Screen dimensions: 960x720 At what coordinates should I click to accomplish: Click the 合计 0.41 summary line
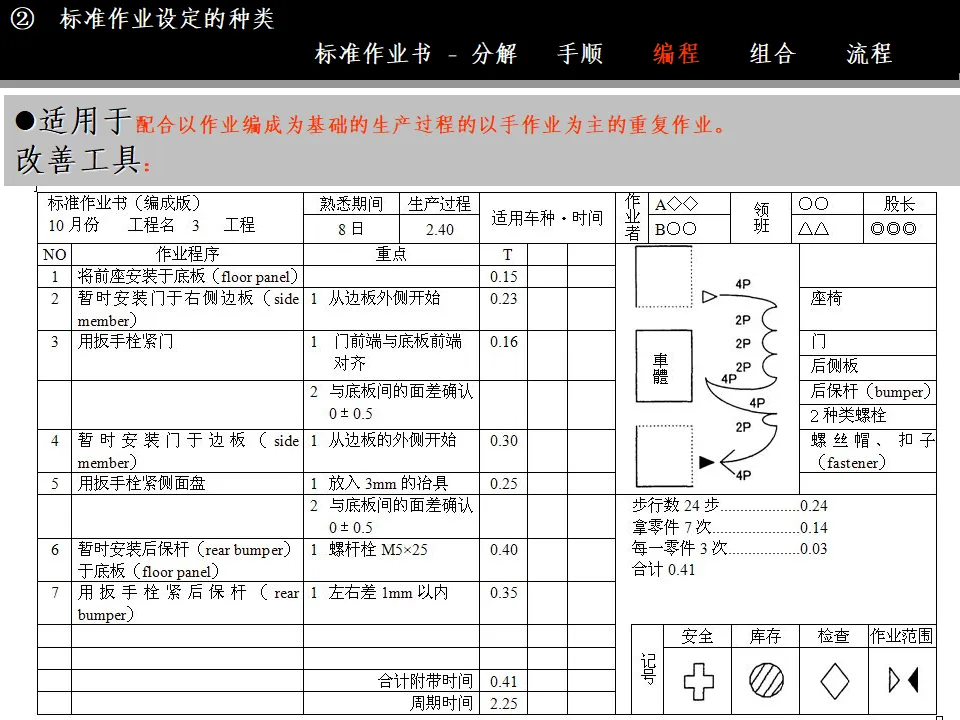point(663,569)
